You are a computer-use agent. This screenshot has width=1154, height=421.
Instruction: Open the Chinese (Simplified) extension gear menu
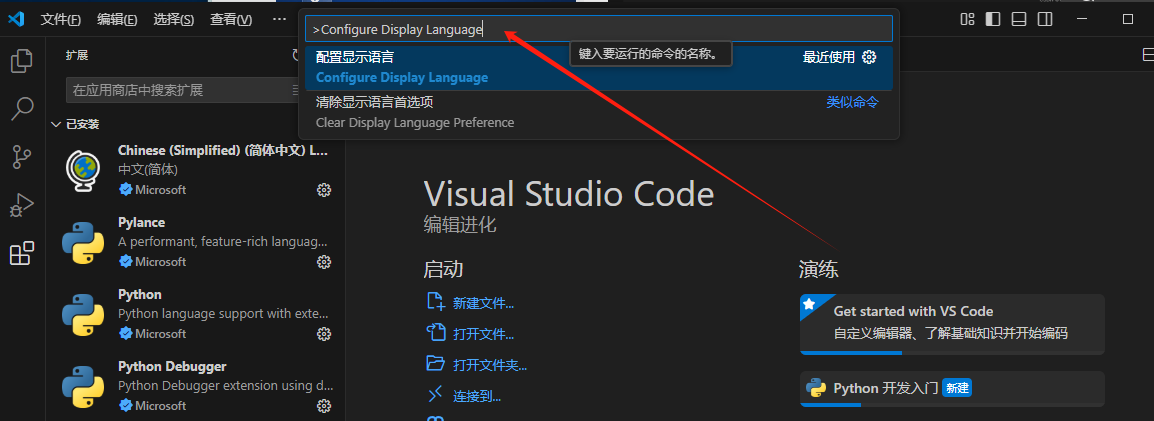click(323, 190)
